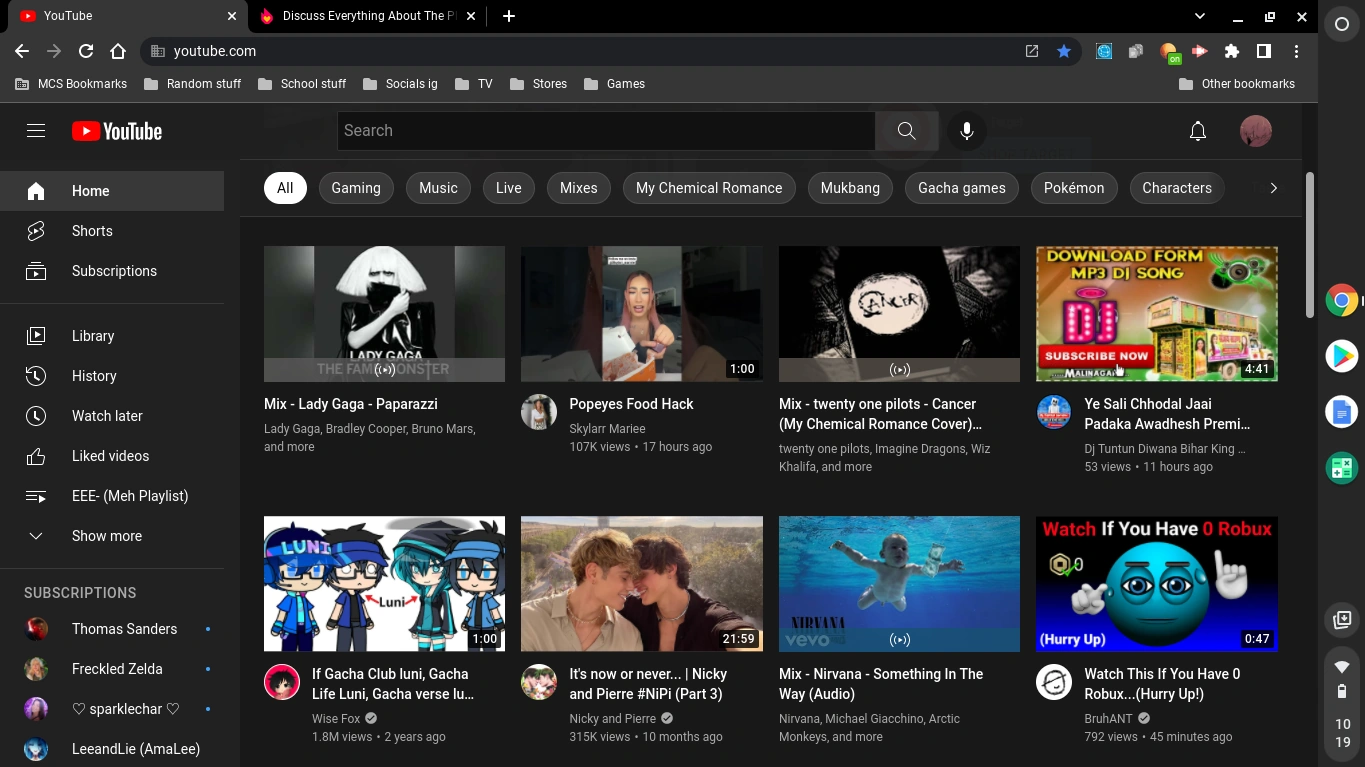Open the tab search dropdown arrow
The image size is (1365, 767).
(1200, 16)
